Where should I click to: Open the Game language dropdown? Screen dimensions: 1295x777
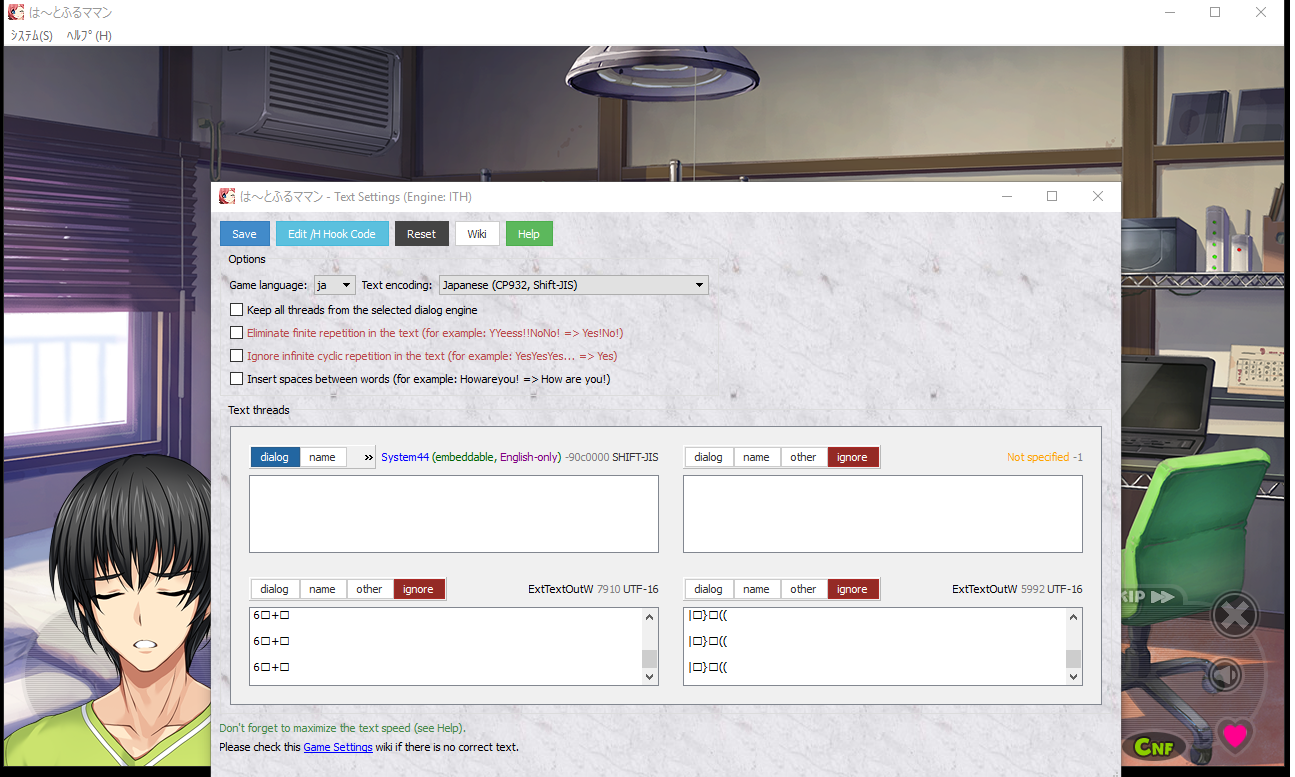(335, 285)
